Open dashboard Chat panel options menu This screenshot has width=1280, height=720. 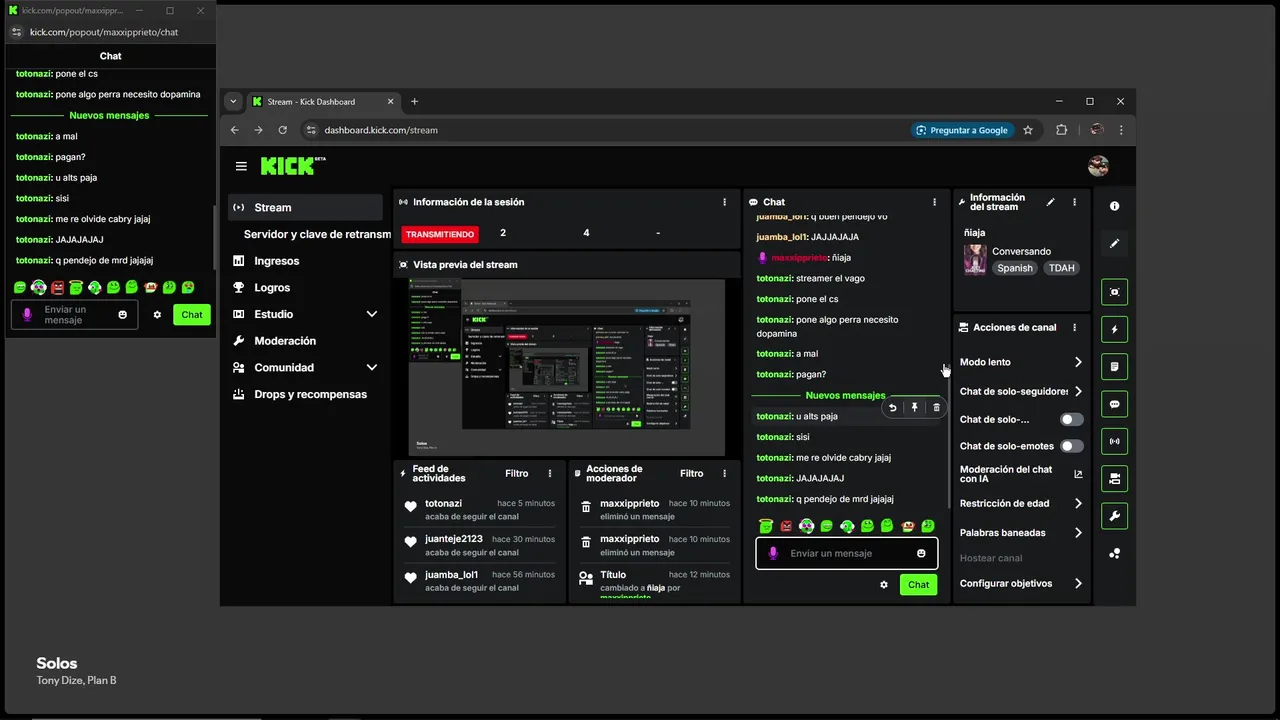click(935, 202)
